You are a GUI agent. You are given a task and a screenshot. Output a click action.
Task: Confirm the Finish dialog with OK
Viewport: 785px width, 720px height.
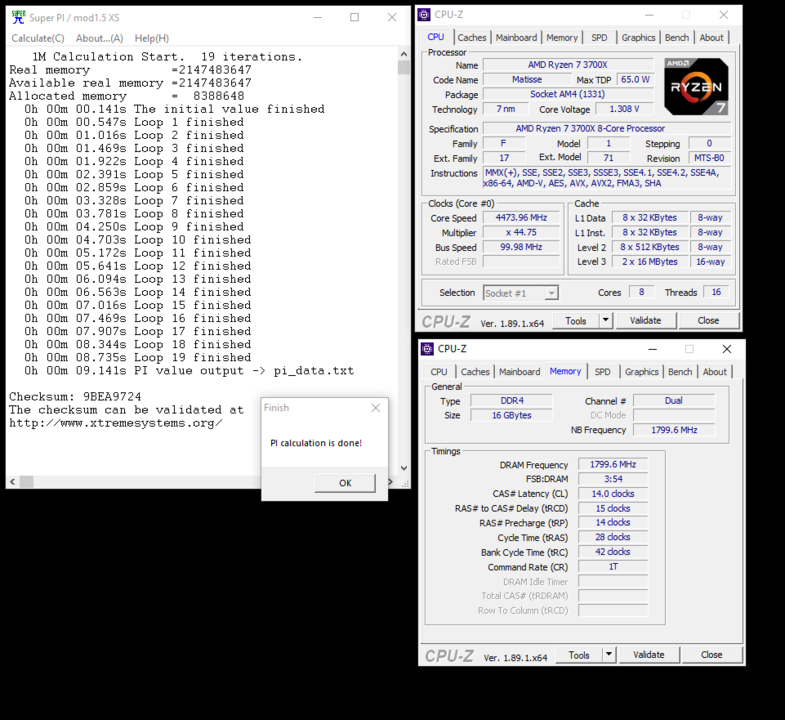tap(345, 483)
